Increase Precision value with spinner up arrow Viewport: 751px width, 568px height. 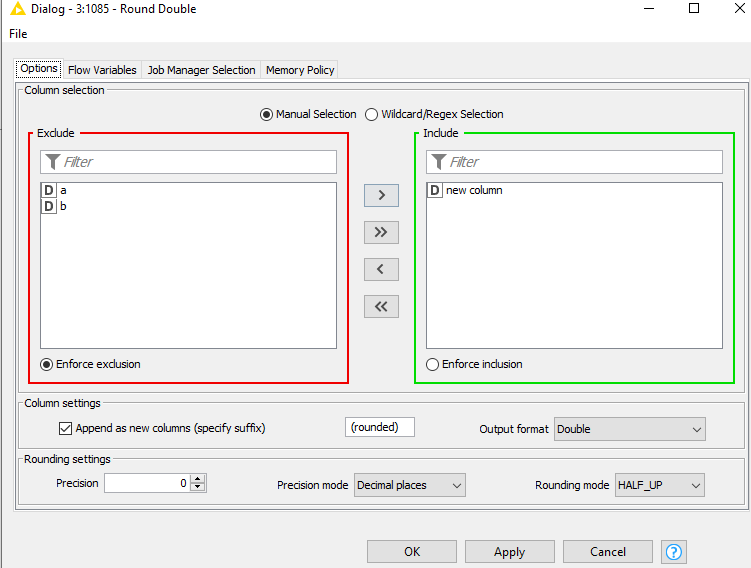coord(197,479)
